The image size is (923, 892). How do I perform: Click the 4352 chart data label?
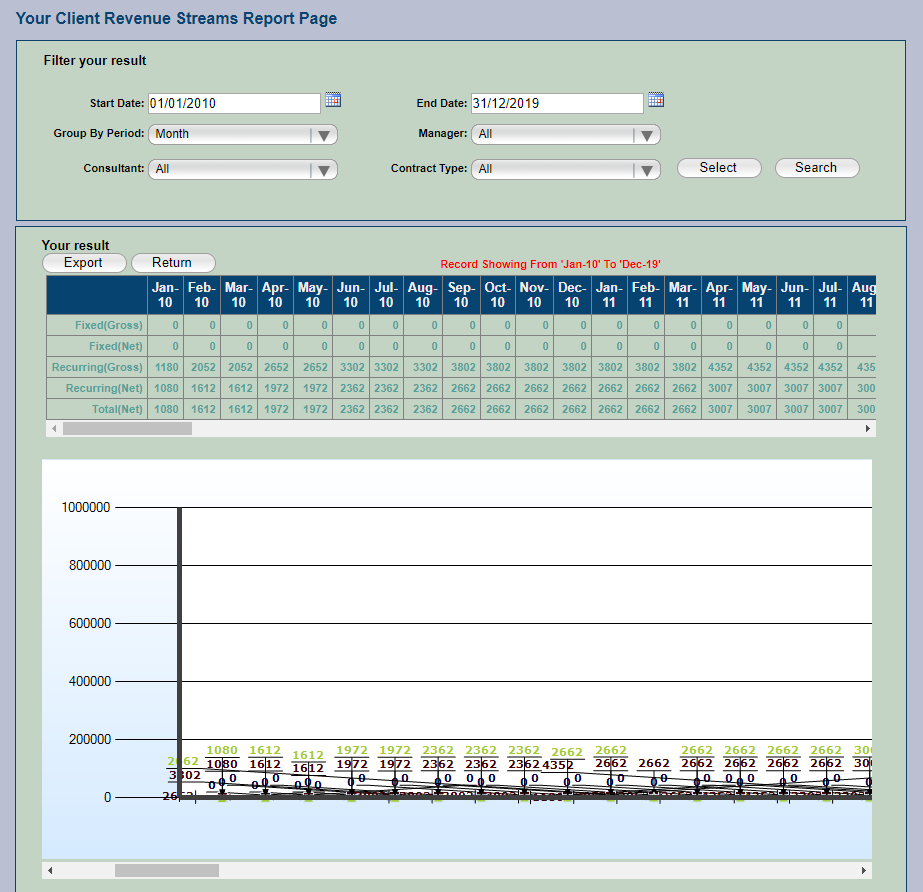point(557,765)
